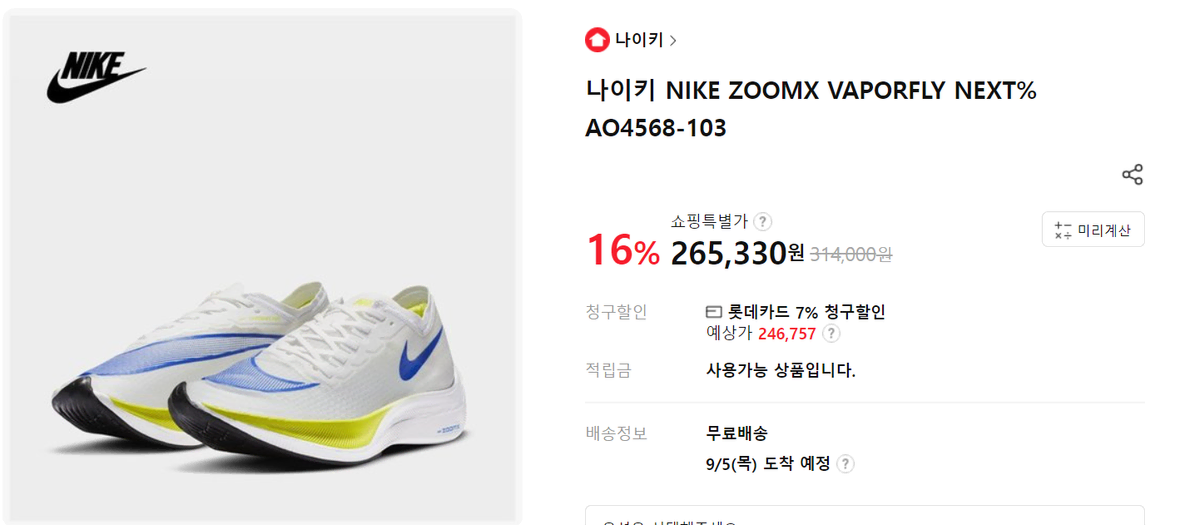The image size is (1200, 525).
Task: Click the red Nike brand store home icon
Action: 597,40
